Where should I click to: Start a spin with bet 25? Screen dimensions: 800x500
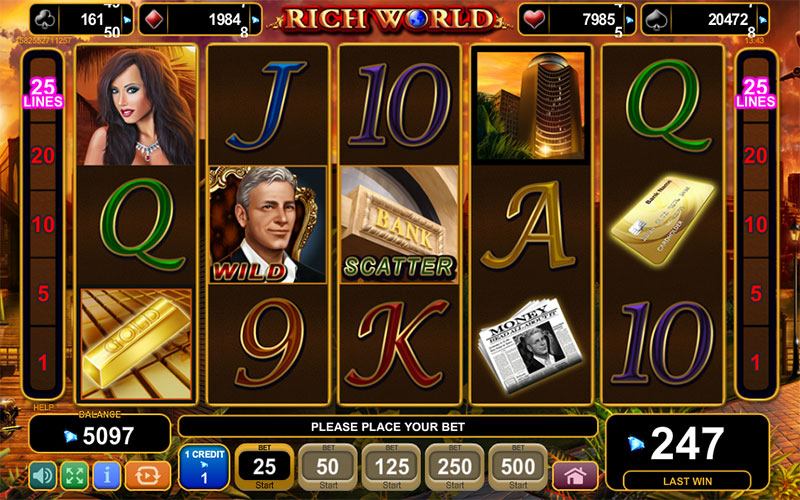264,467
